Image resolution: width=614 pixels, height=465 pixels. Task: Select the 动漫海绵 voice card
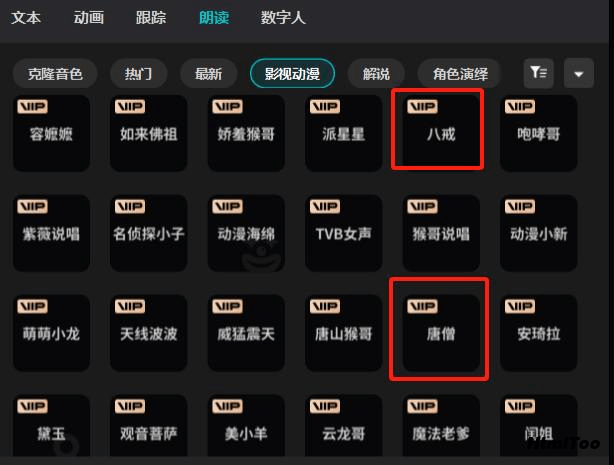coord(246,233)
